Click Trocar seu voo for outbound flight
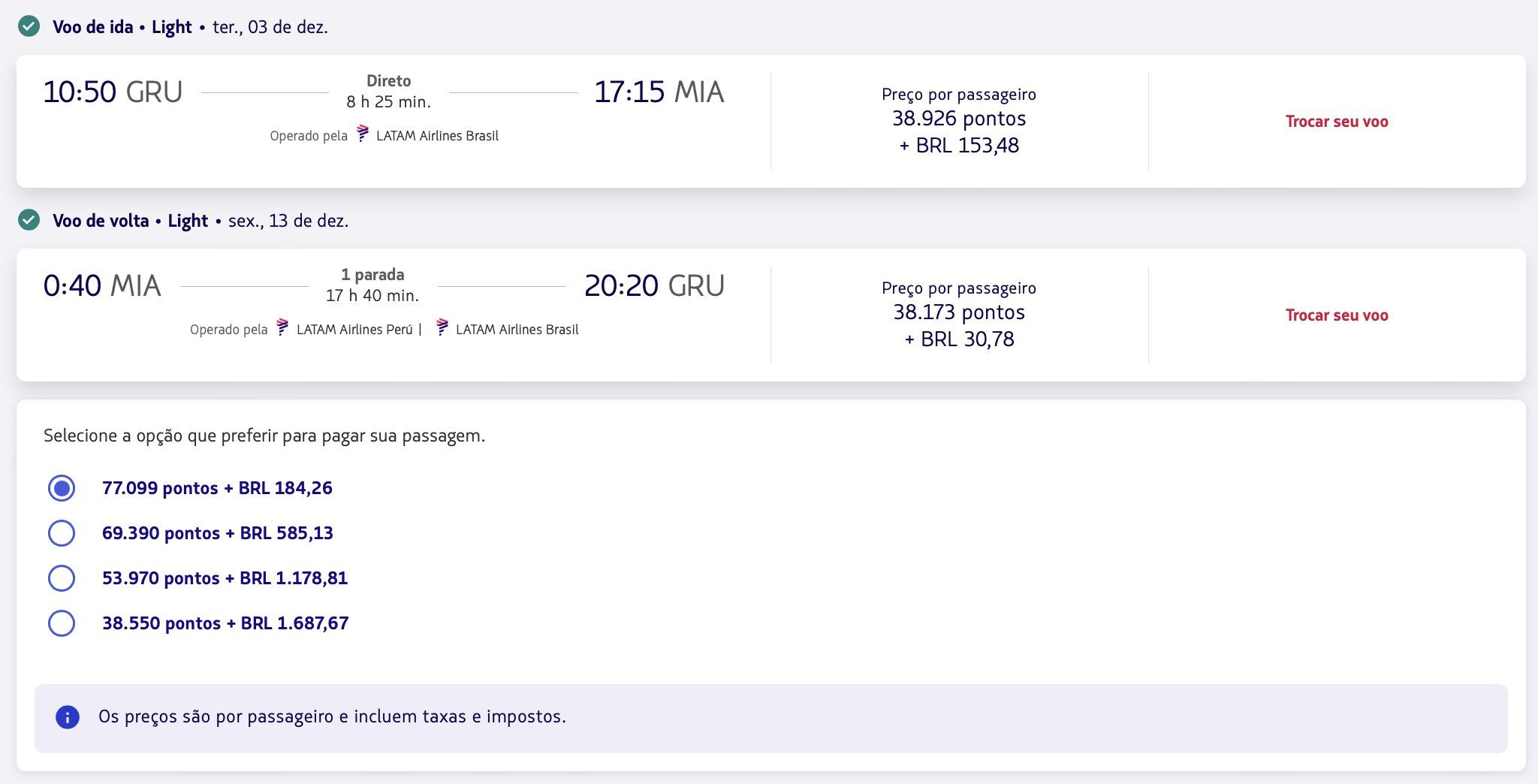Viewport: 1538px width, 784px height. pos(1337,122)
